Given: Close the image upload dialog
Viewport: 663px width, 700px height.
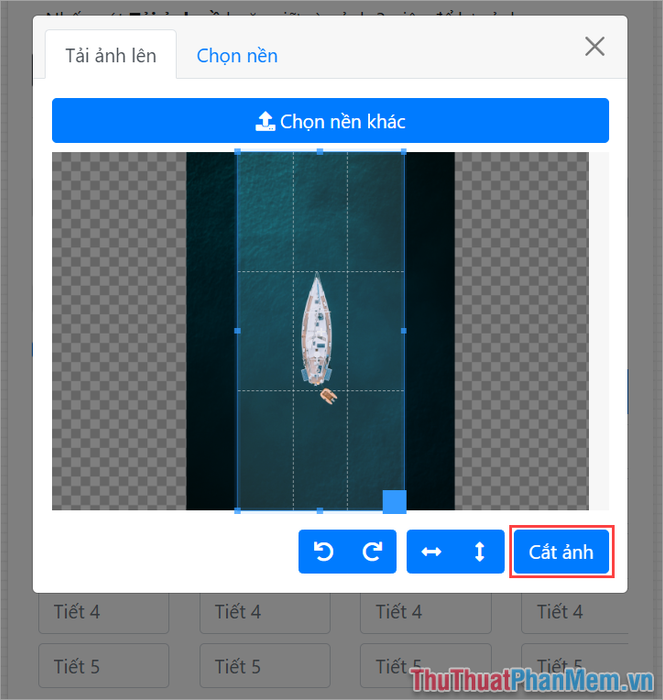Looking at the screenshot, I should tap(595, 46).
